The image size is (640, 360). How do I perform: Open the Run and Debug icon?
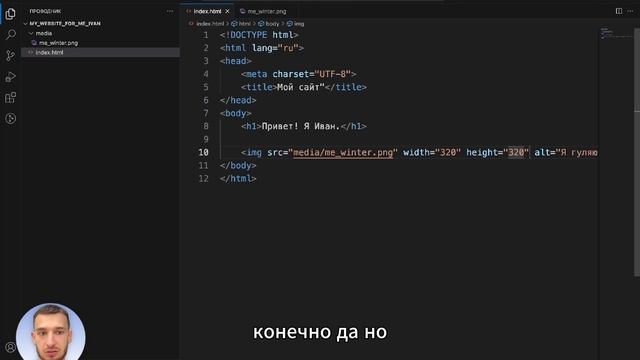point(11,77)
